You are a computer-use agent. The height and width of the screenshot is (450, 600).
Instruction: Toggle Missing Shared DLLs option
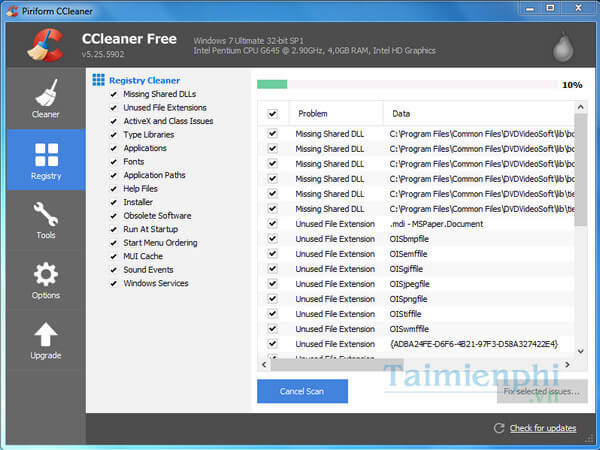click(113, 94)
